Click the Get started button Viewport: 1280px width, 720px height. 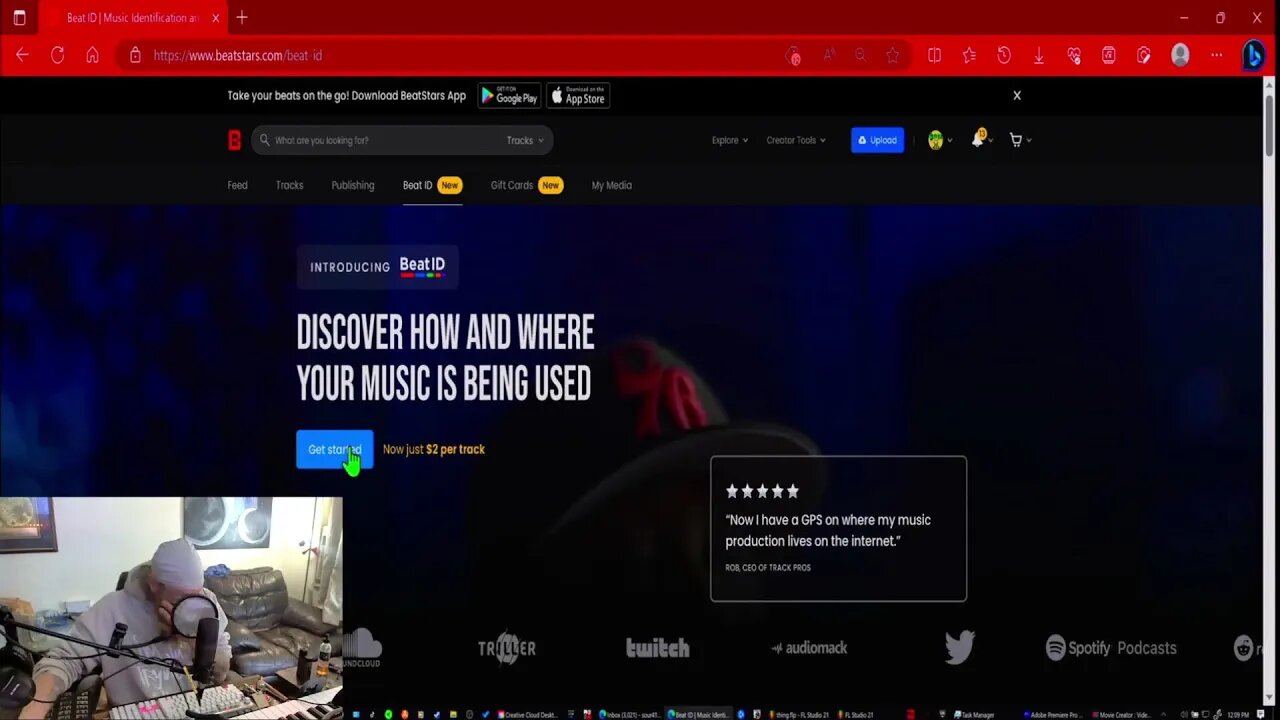pyautogui.click(x=334, y=449)
